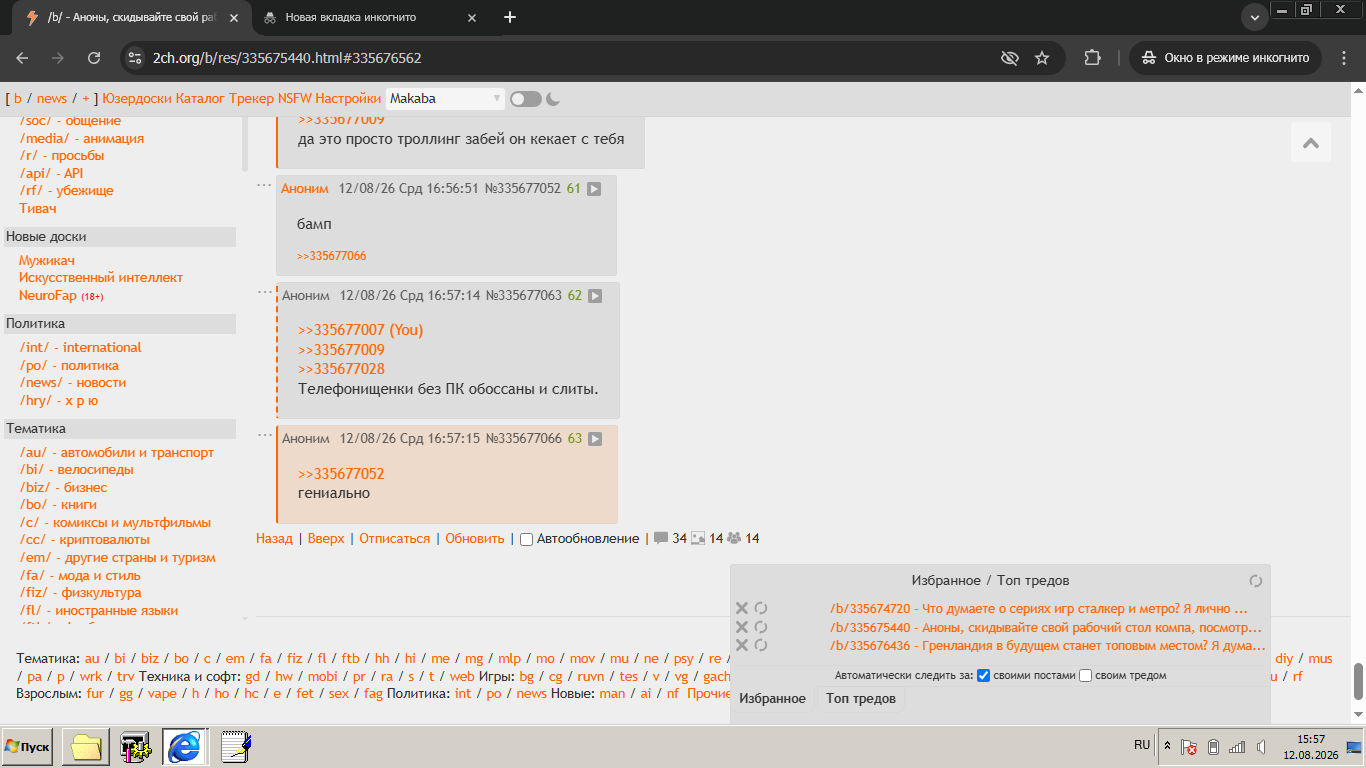Refresh favorite thread 335676436
1366x768 pixels.
[761, 645]
